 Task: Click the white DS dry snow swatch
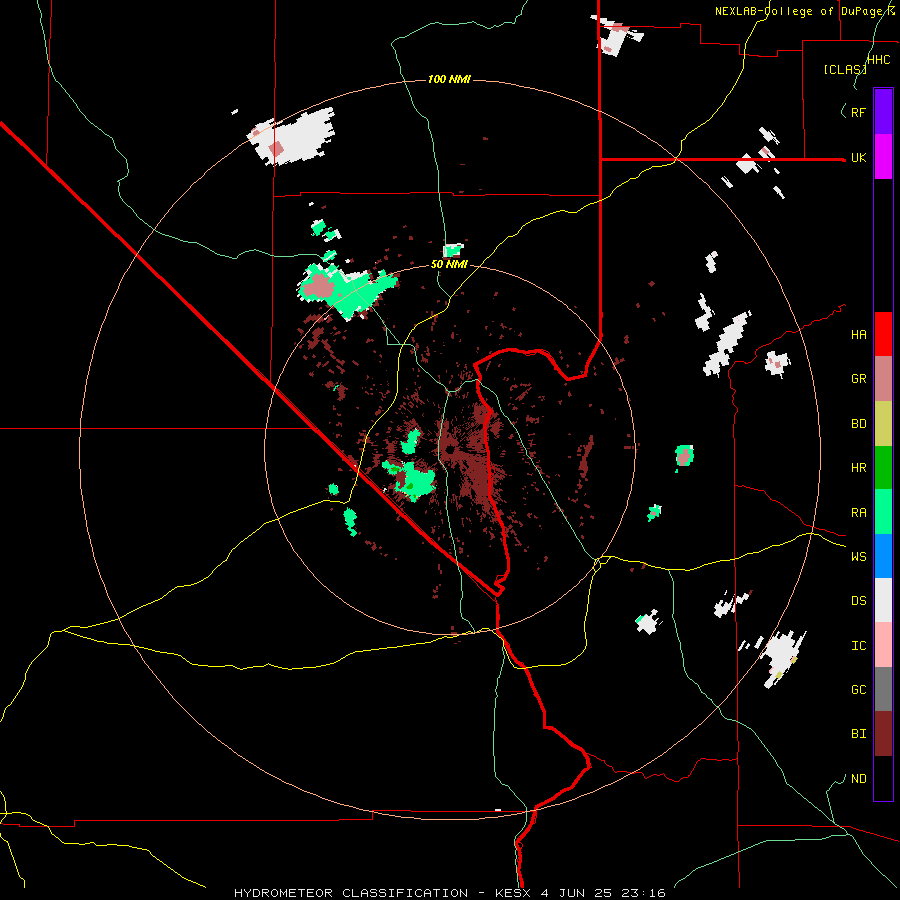coord(883,600)
